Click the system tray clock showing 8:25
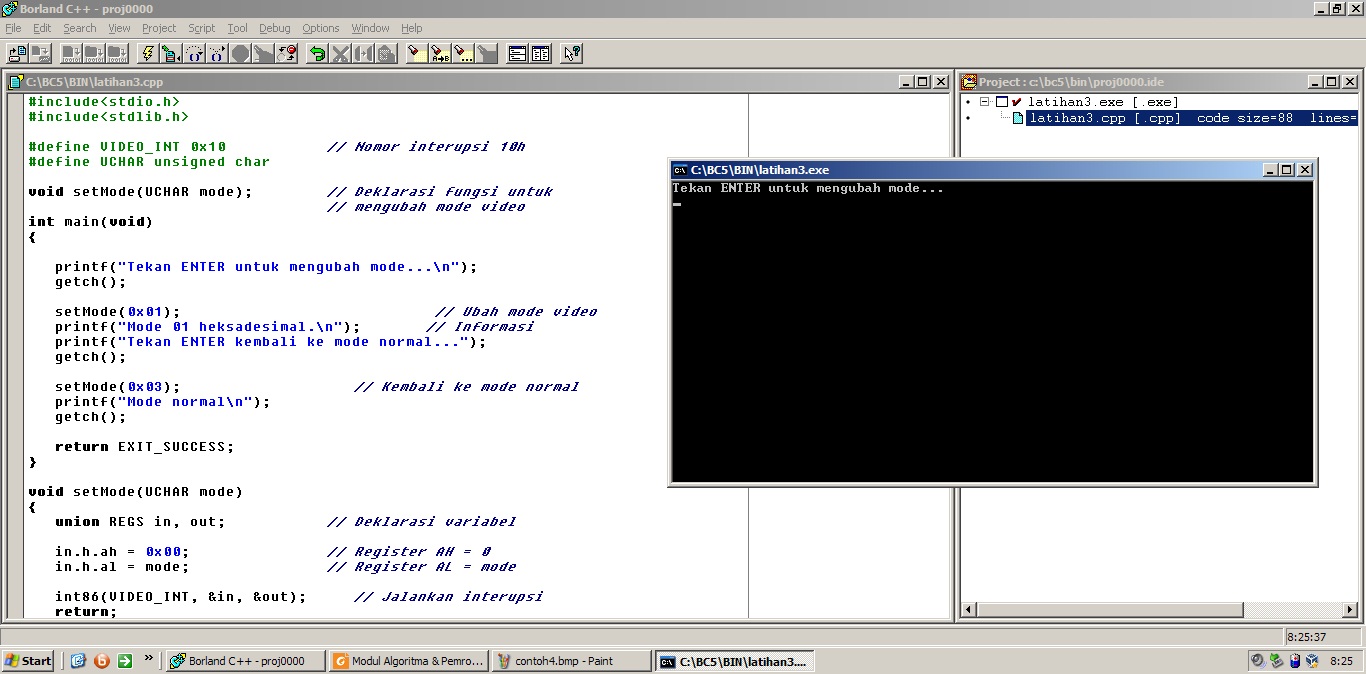The width and height of the screenshot is (1366, 674). [1341, 661]
